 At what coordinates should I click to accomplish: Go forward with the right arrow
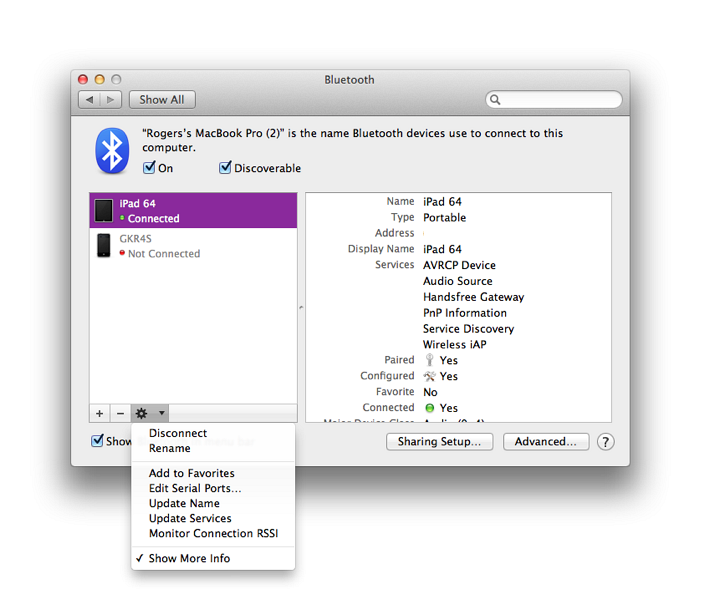(111, 100)
